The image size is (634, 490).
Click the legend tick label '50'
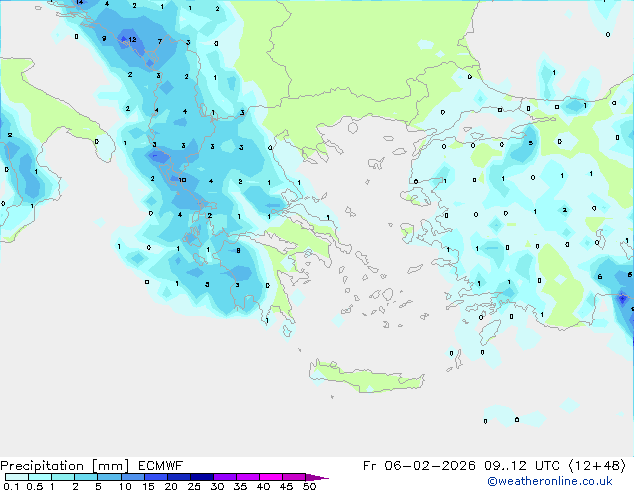tap(309, 486)
